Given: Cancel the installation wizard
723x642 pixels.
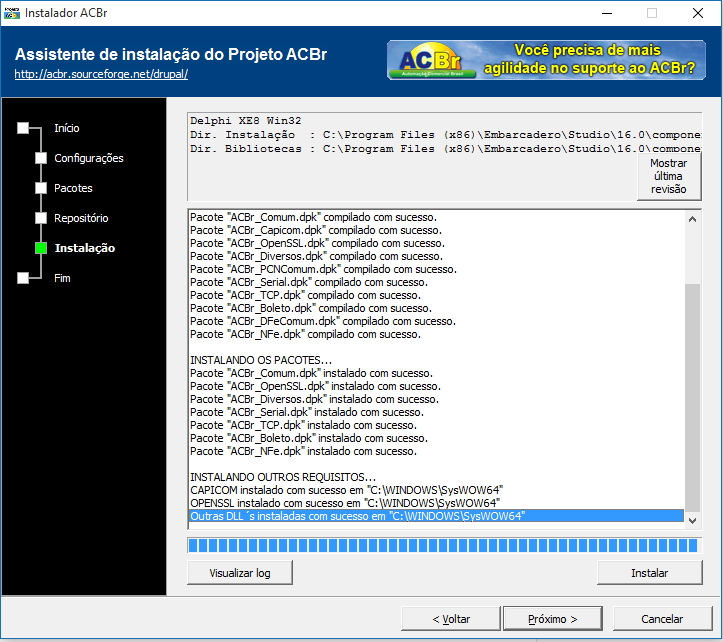Looking at the screenshot, I should 662,619.
